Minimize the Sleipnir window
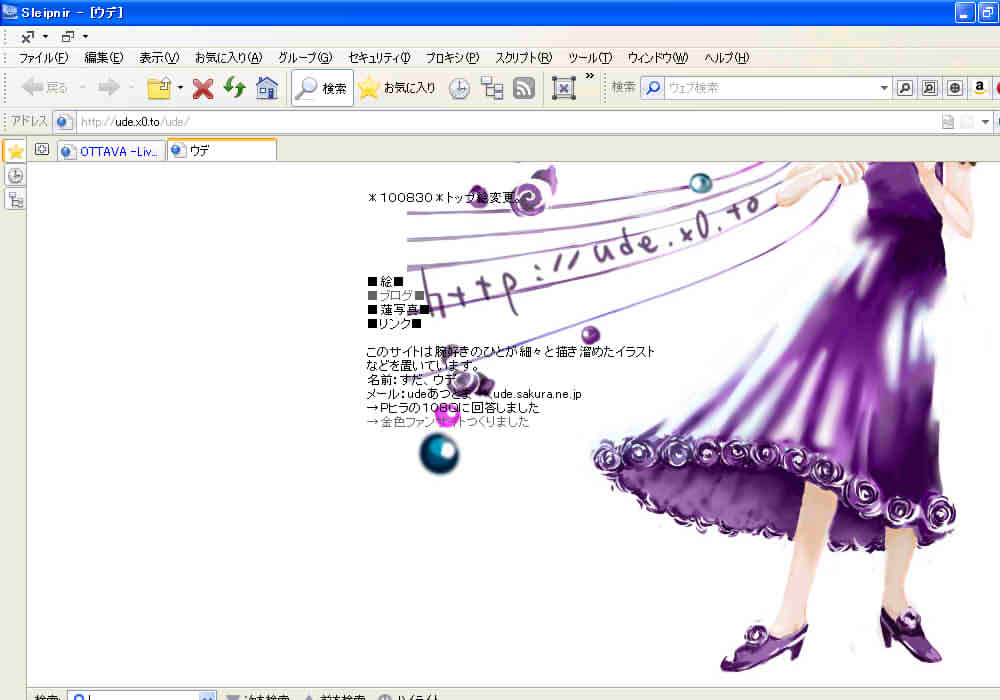Screen dimensions: 1000x700 tap(964, 13)
